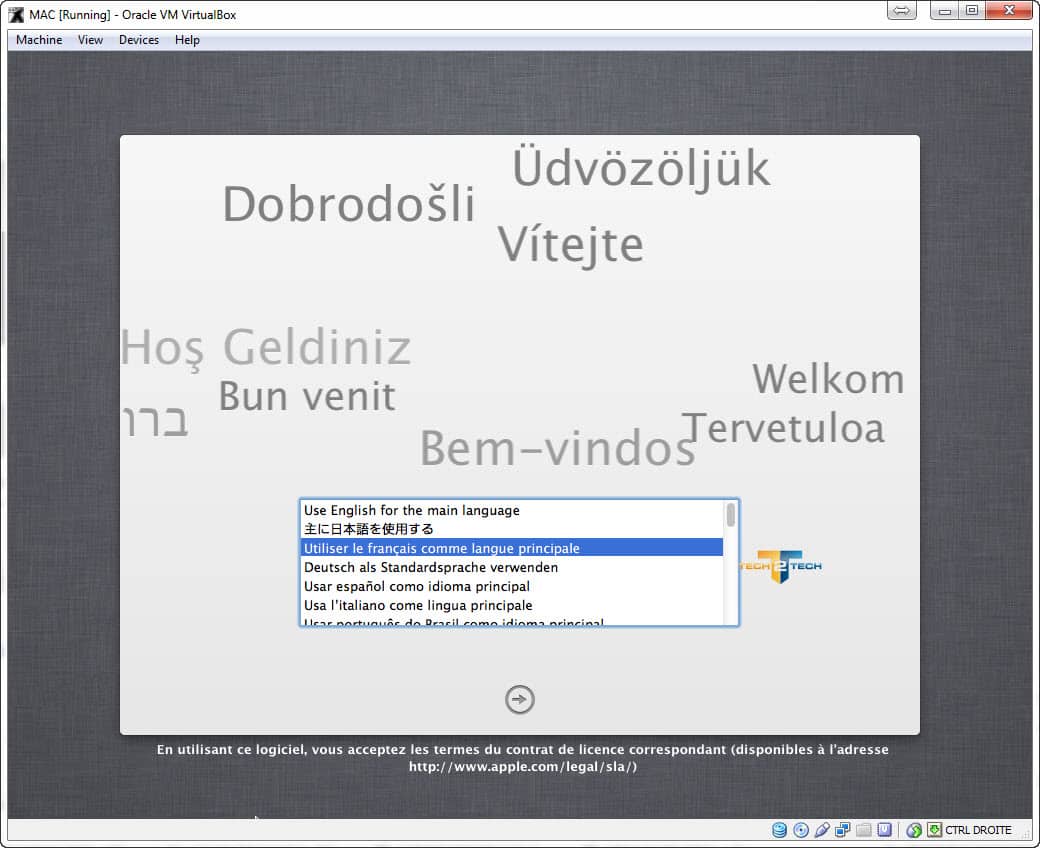
Task: Minimize the VirtualBox window
Action: [945, 11]
